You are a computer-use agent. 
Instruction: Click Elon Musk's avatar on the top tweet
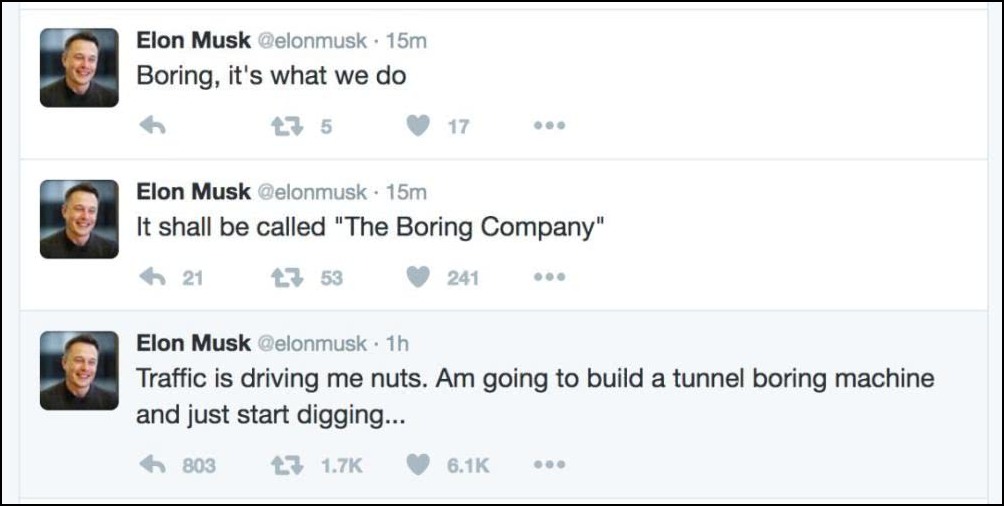click(x=79, y=68)
